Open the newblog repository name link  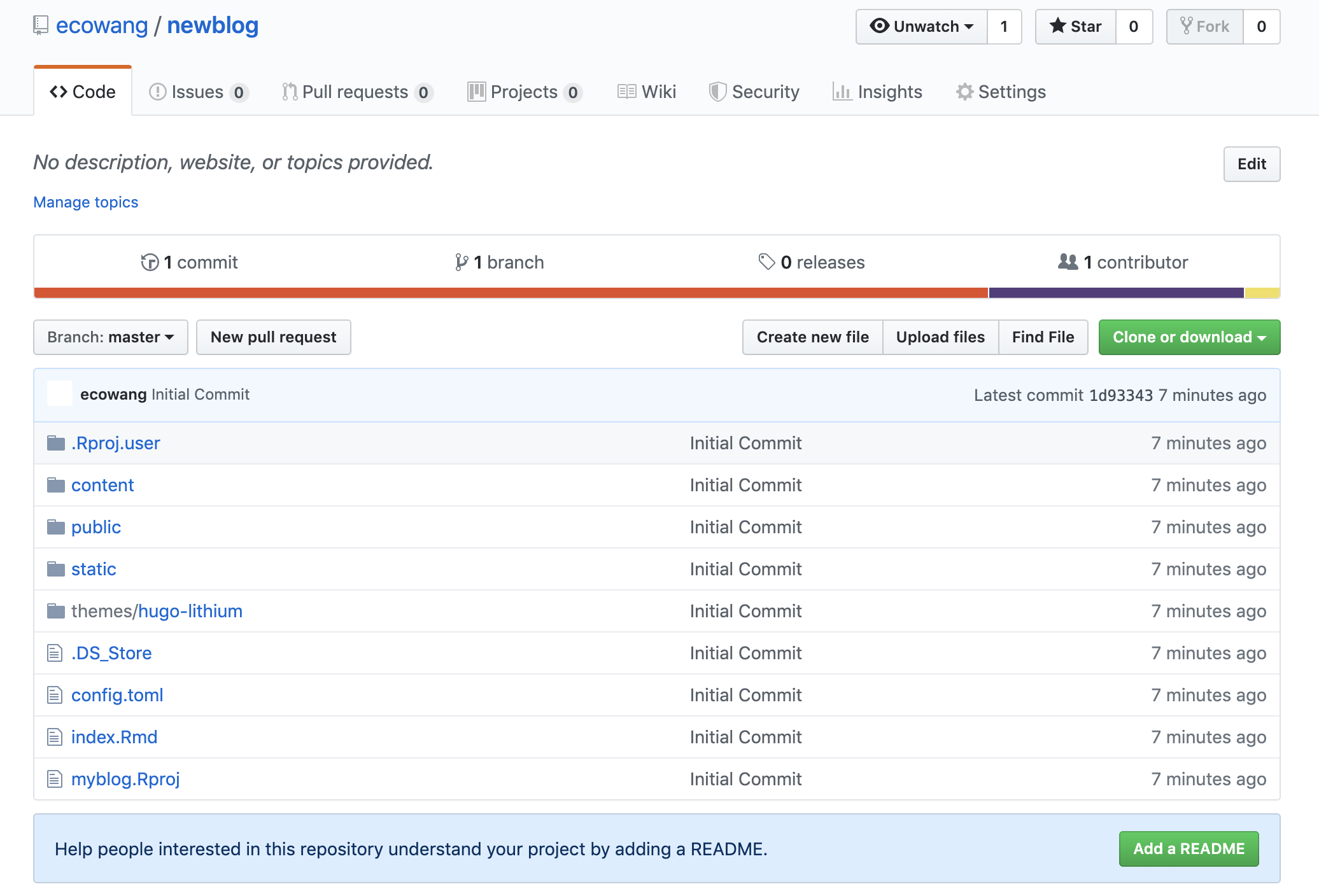pos(213,25)
